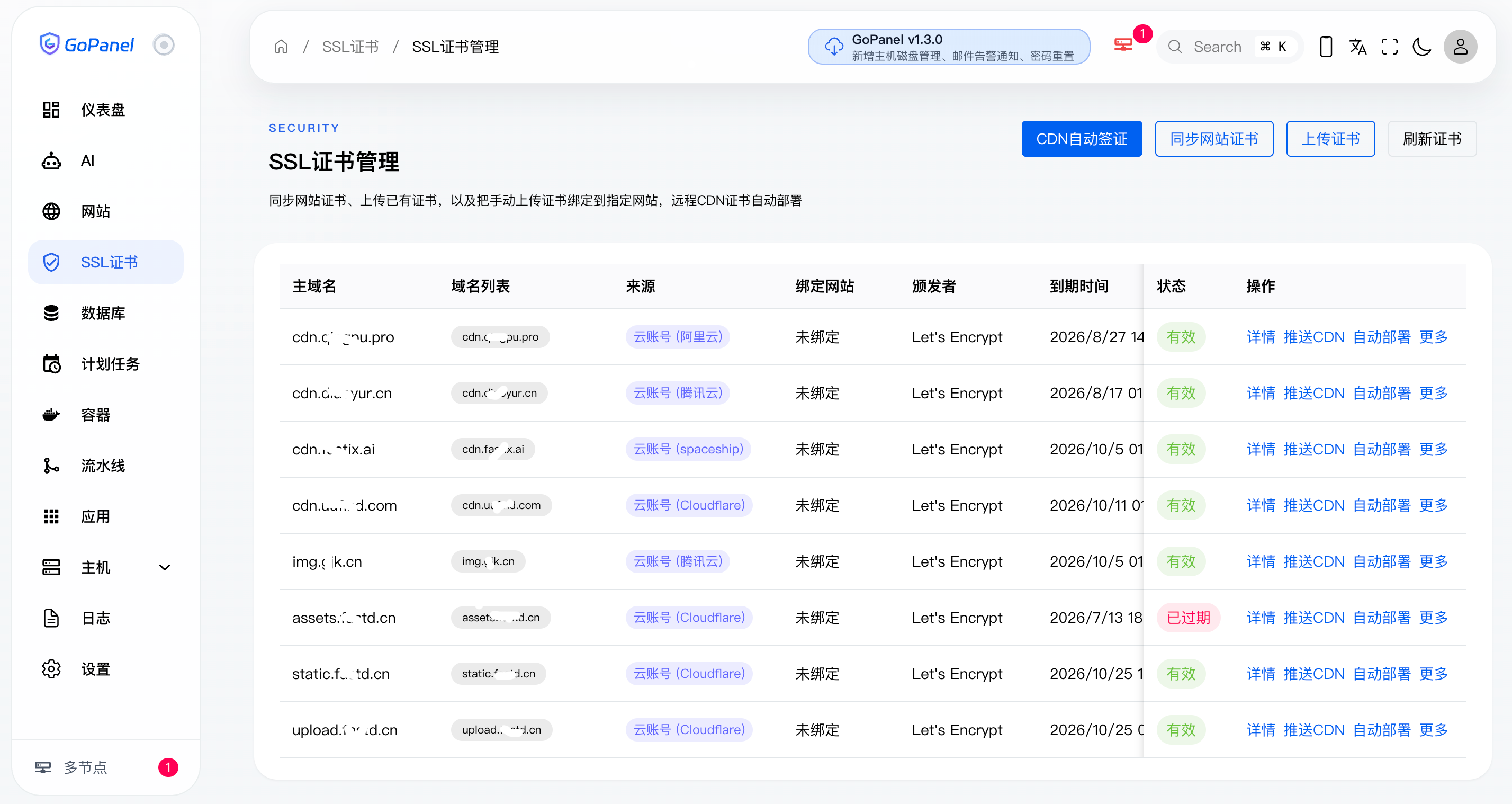The image size is (1512, 804).
Task: Click 自动部署 in the 2026/10/11 row
Action: pos(1382,506)
